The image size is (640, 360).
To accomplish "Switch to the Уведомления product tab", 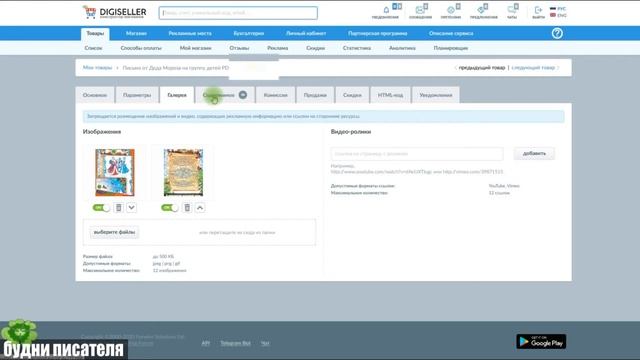I will (436, 95).
